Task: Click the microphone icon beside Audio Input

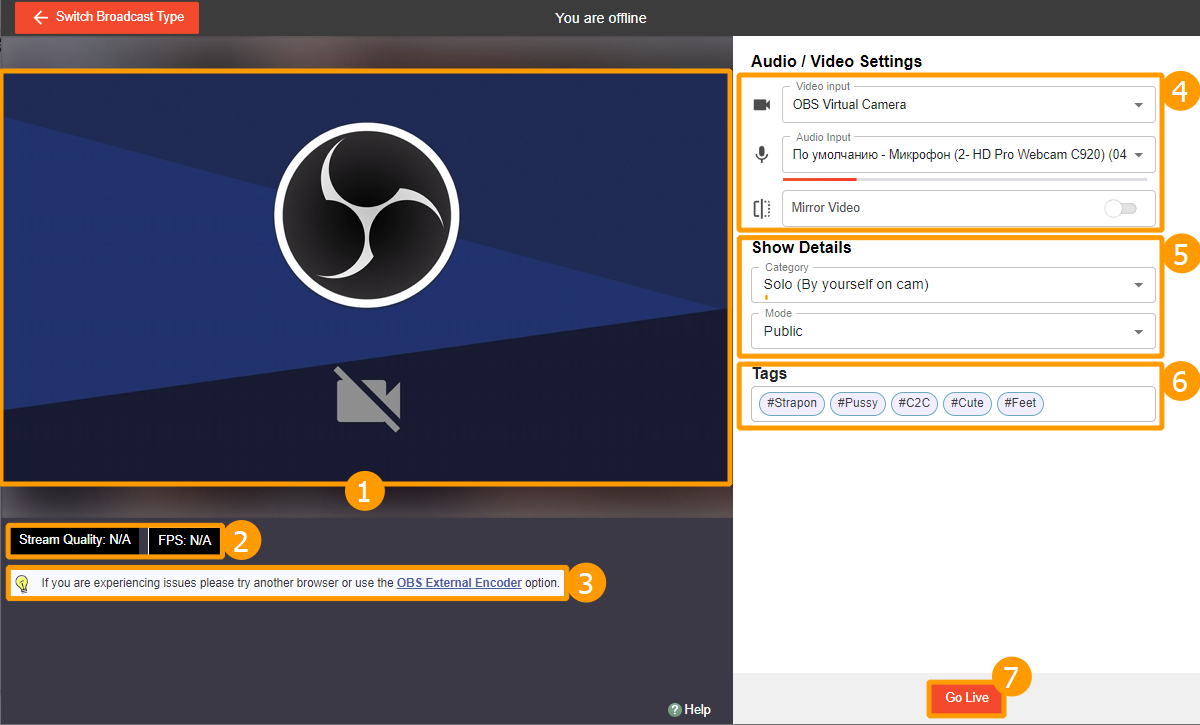Action: [762, 155]
